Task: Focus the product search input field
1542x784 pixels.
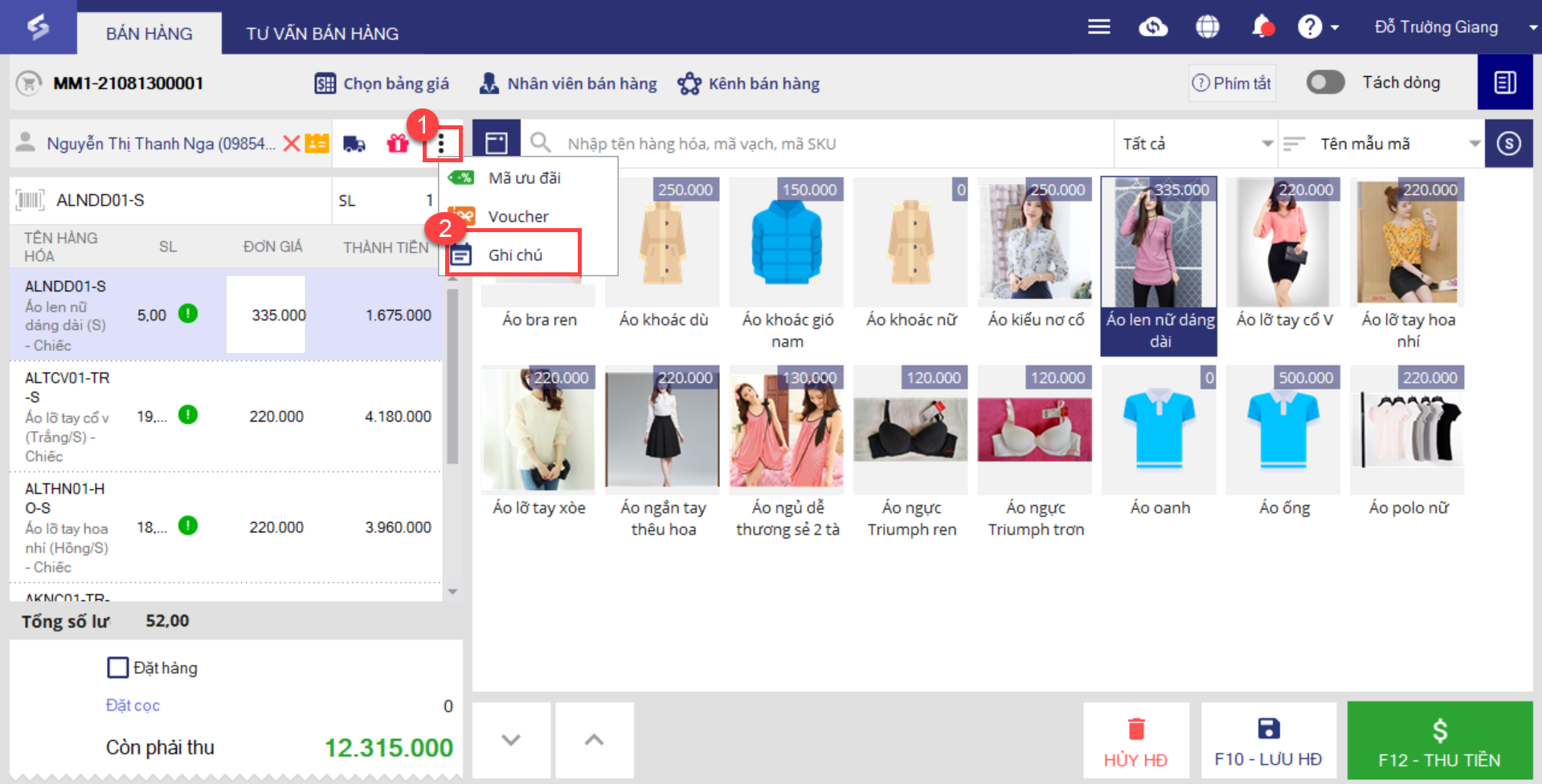Action: pos(836,144)
